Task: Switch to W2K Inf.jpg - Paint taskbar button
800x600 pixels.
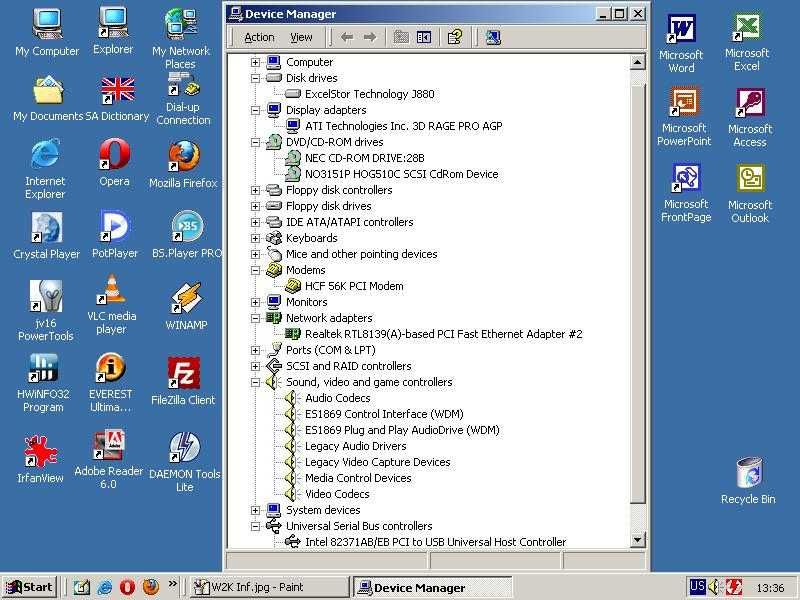Action: point(269,587)
